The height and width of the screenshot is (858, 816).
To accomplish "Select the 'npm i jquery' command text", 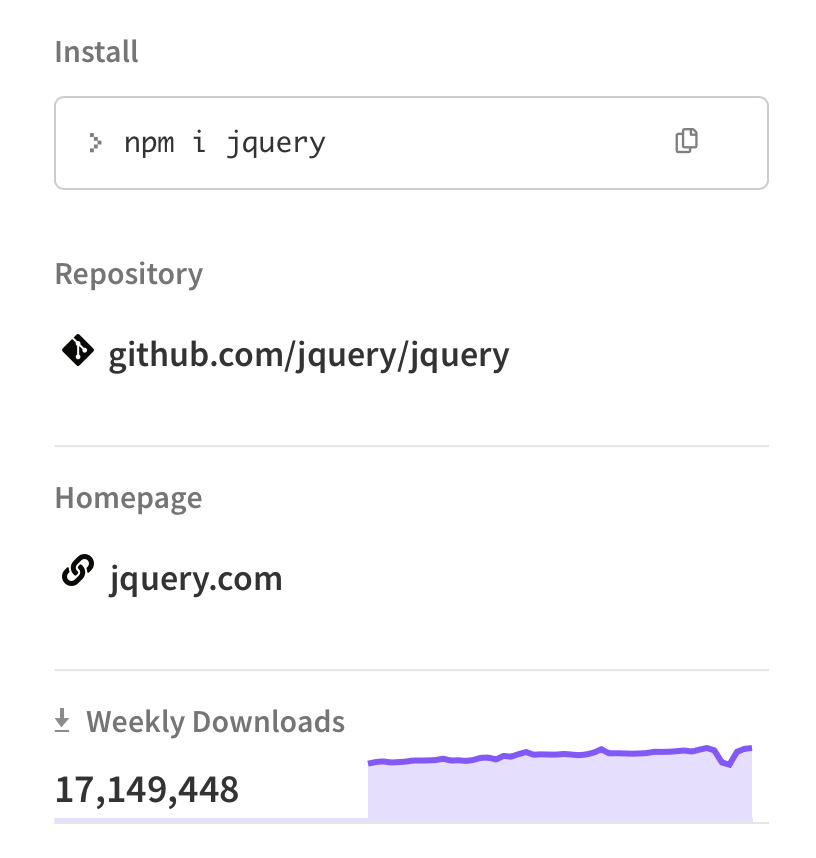I will [225, 143].
